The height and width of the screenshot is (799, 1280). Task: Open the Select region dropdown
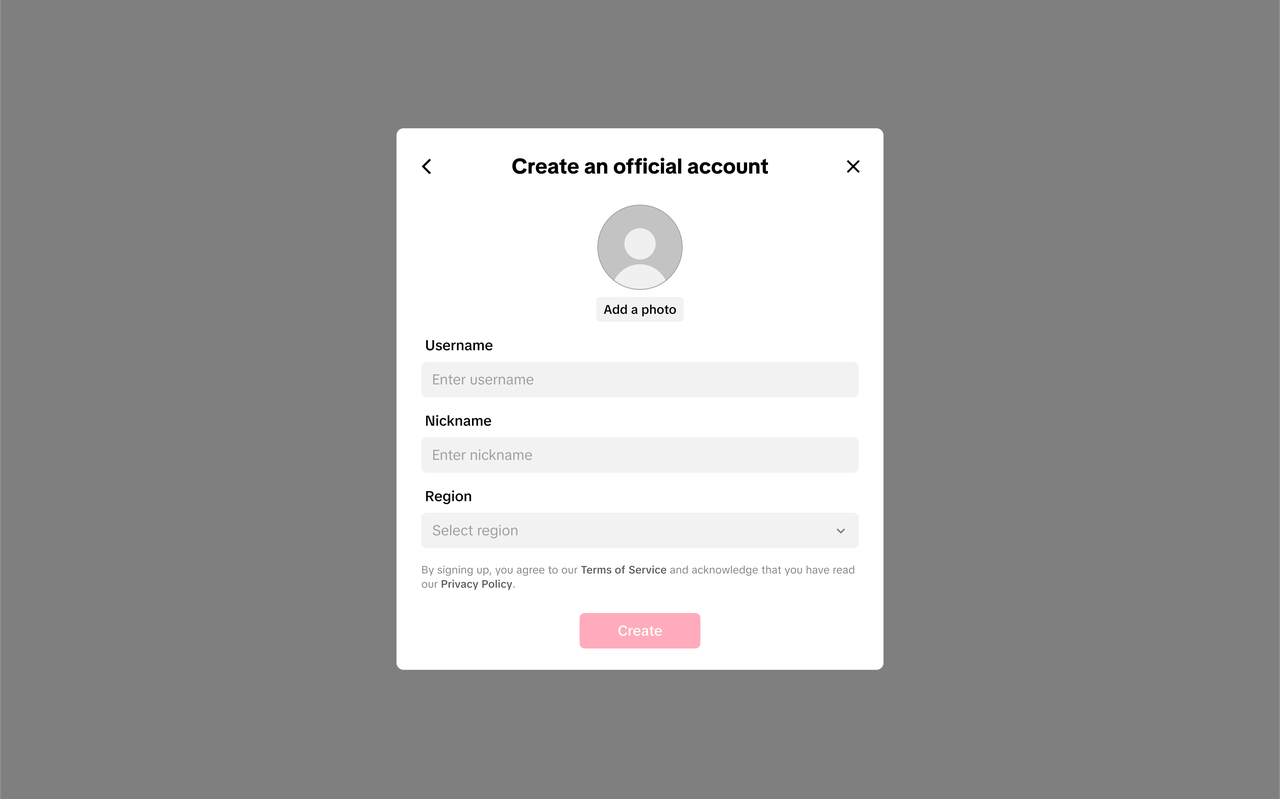pos(640,531)
